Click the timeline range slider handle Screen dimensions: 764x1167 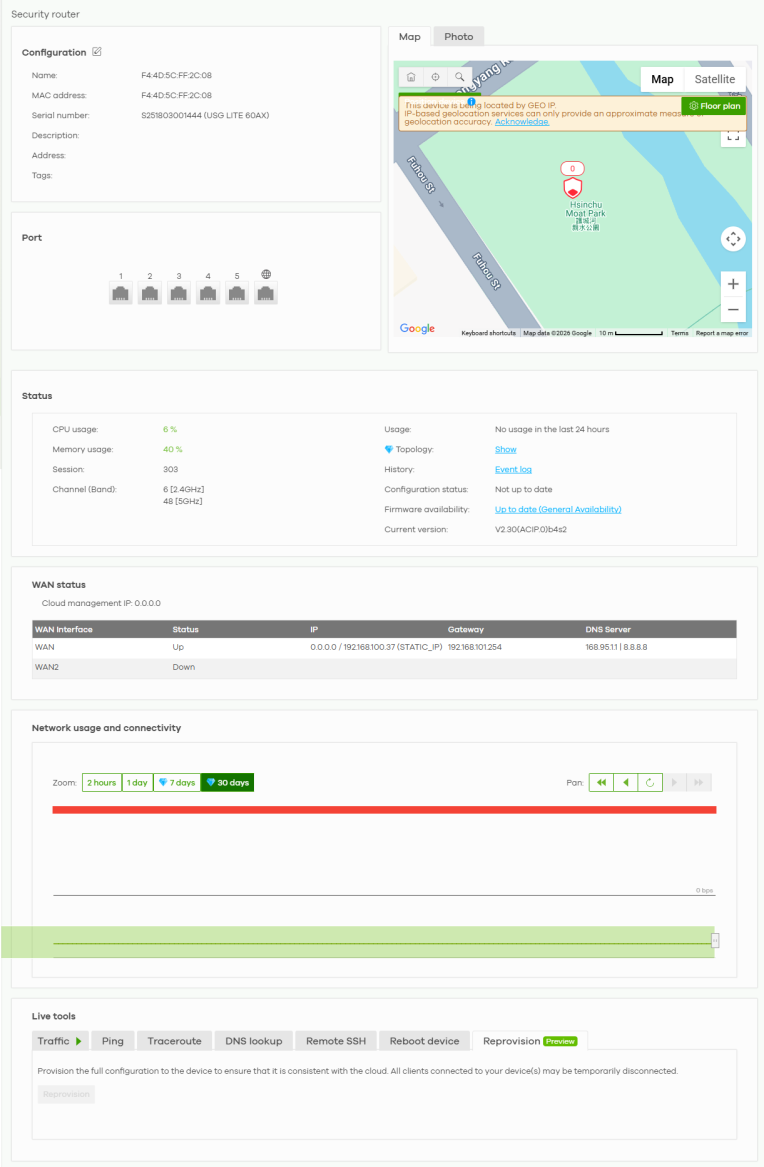pyautogui.click(x=715, y=940)
